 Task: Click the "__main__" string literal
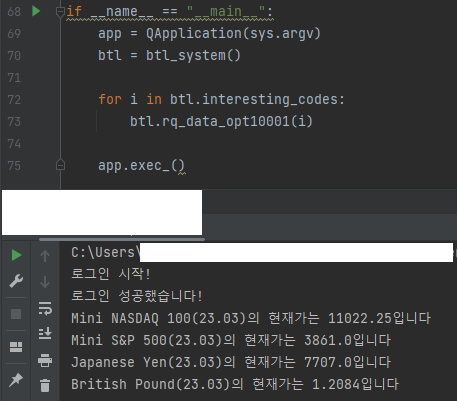(x=226, y=12)
